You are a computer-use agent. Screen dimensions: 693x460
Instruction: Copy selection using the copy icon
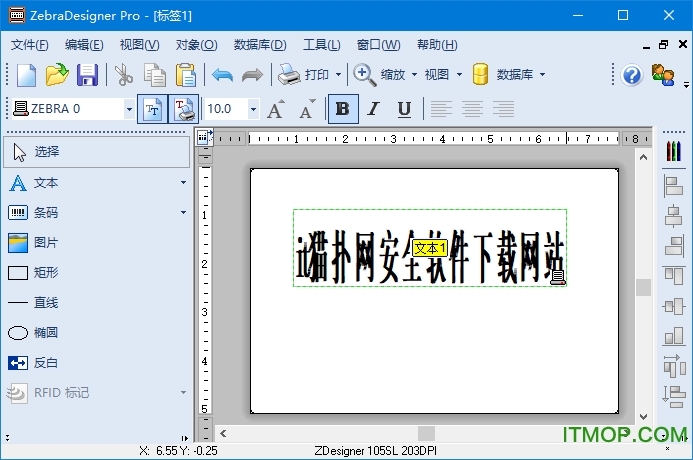(155, 75)
